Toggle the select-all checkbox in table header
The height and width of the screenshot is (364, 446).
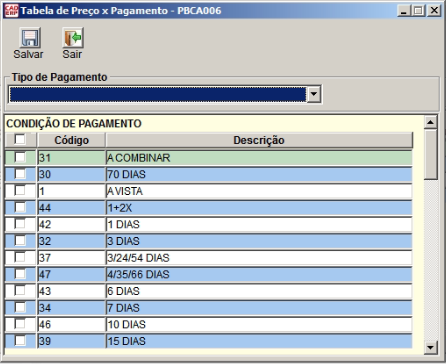(20, 139)
